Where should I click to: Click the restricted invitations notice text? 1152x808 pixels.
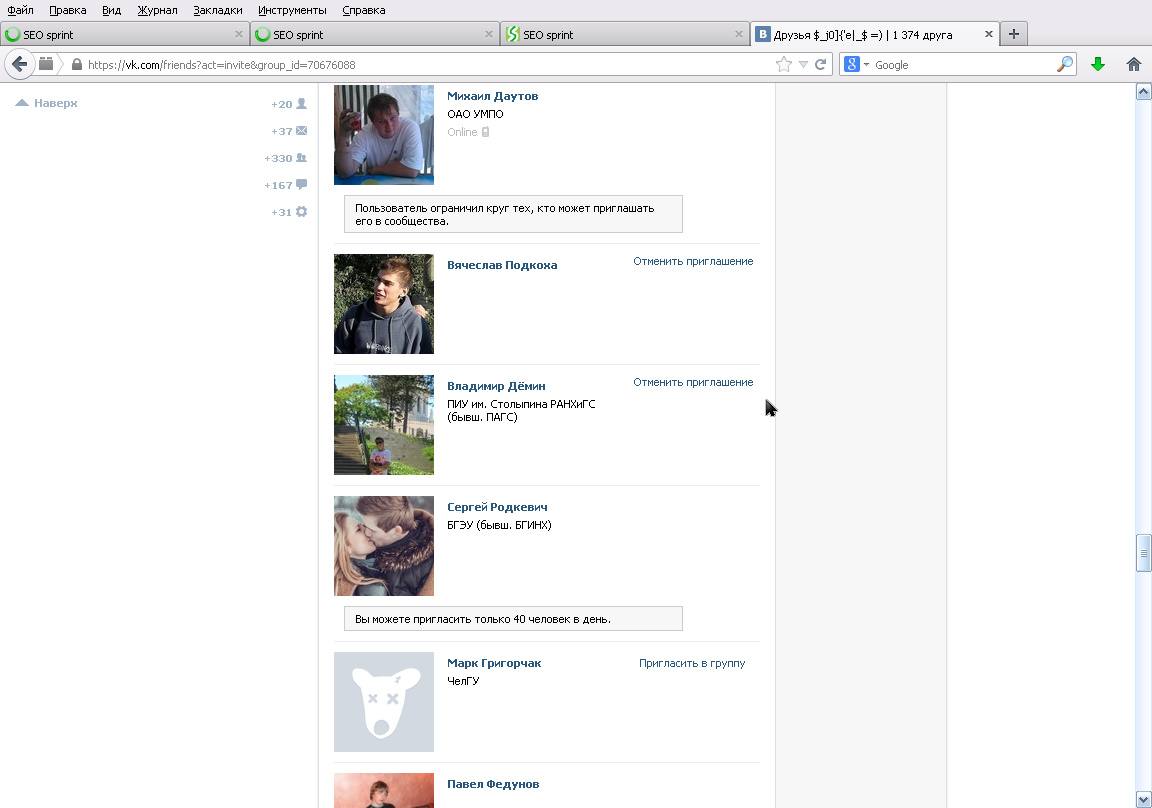pos(513,214)
